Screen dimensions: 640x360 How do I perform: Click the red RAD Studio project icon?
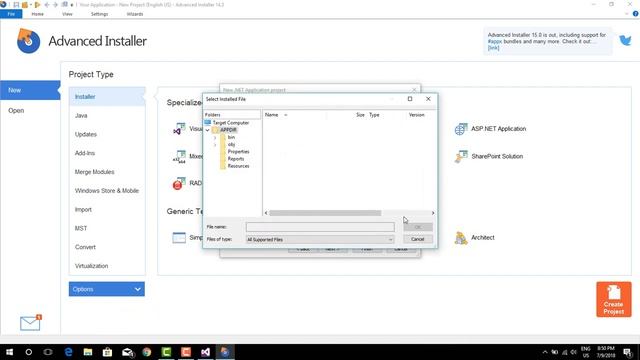pos(179,184)
